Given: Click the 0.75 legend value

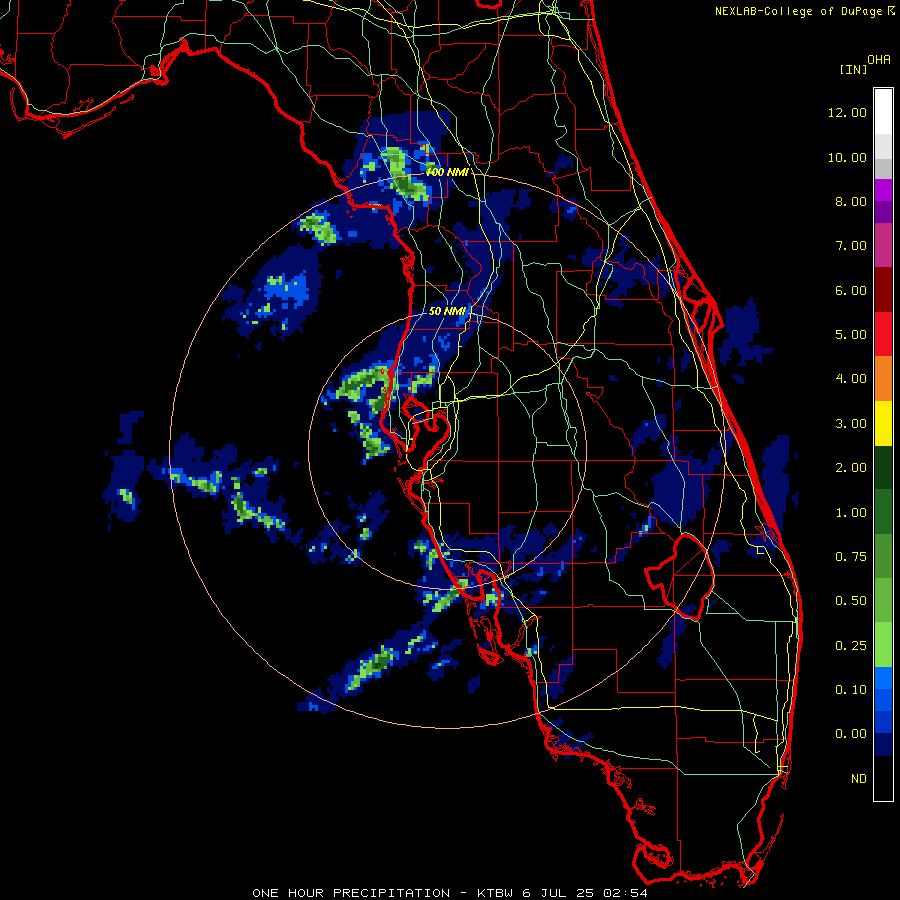Looking at the screenshot, I should point(851,557).
